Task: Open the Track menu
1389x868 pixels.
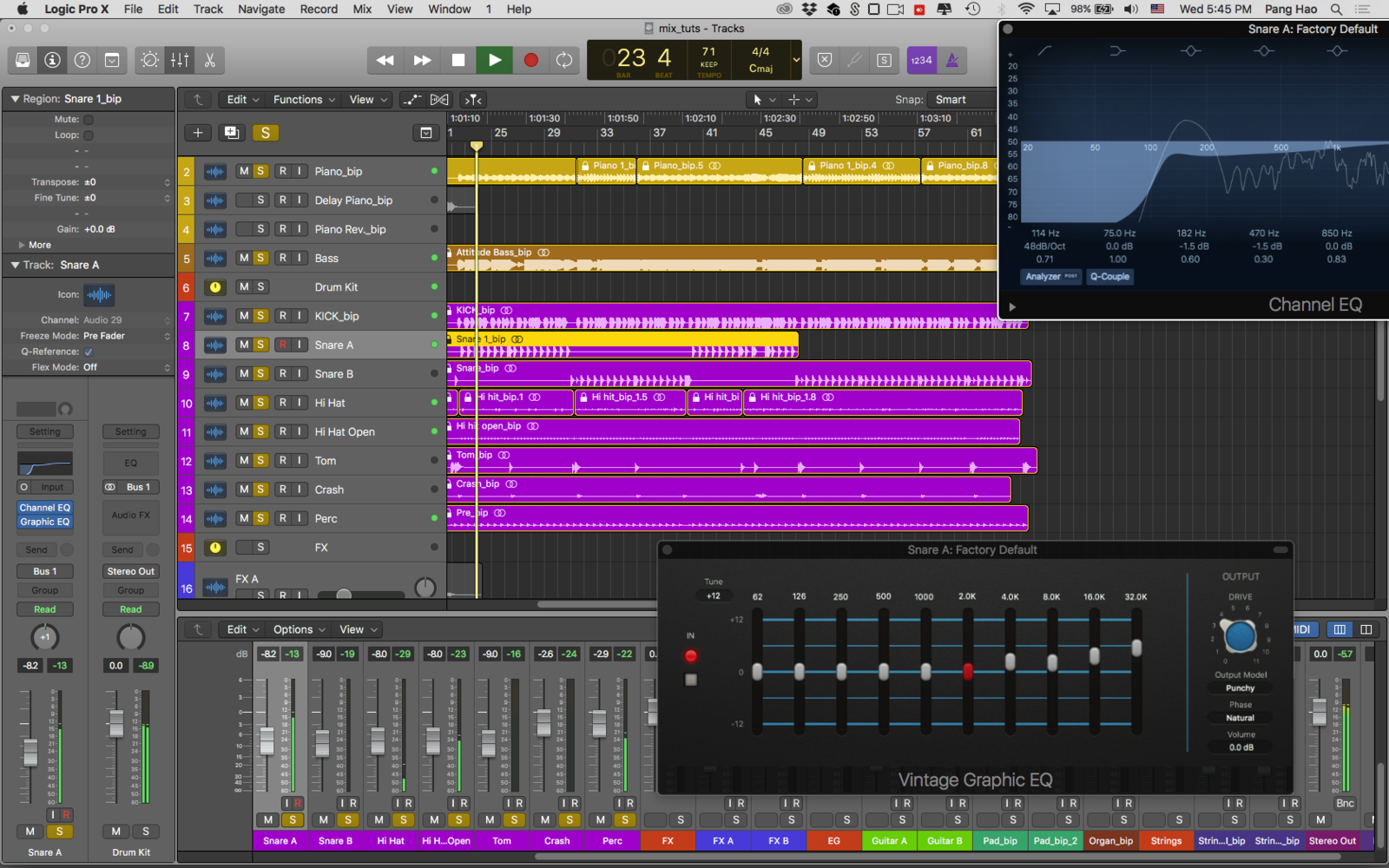Action: [x=207, y=9]
